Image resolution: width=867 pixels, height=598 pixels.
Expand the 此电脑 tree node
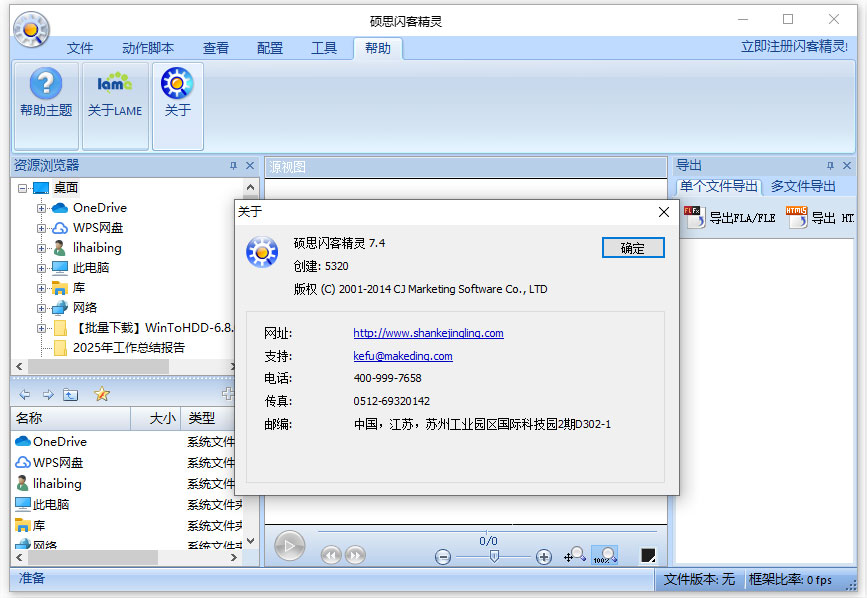[41, 268]
